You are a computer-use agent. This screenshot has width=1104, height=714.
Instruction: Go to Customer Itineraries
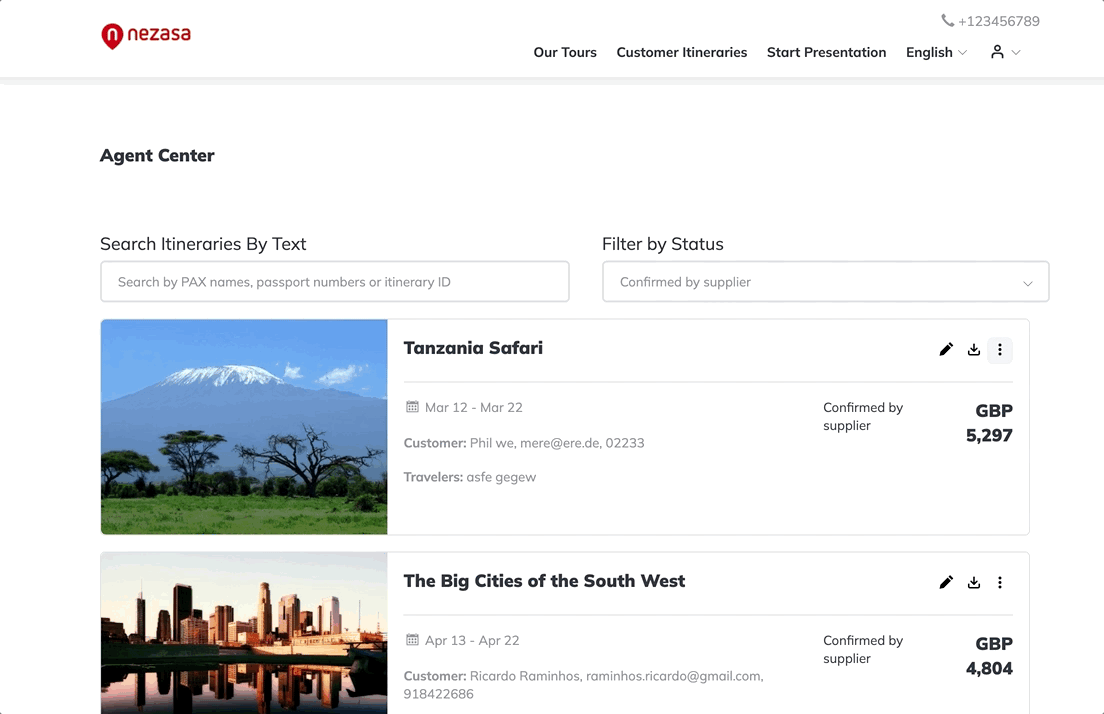coord(682,52)
